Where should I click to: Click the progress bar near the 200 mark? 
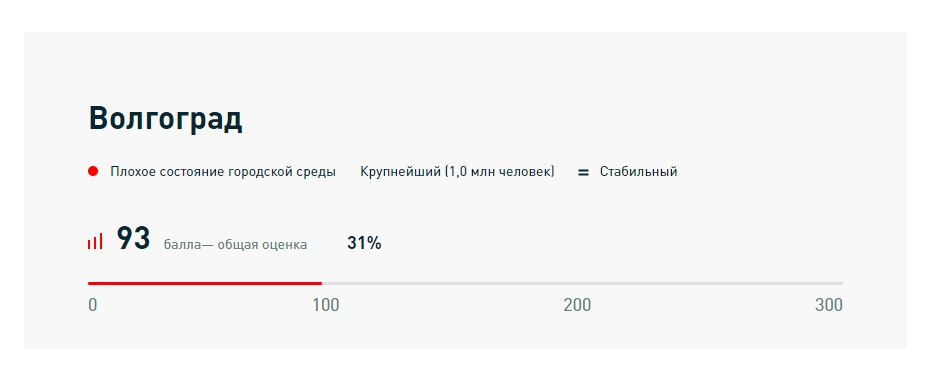pyautogui.click(x=578, y=283)
